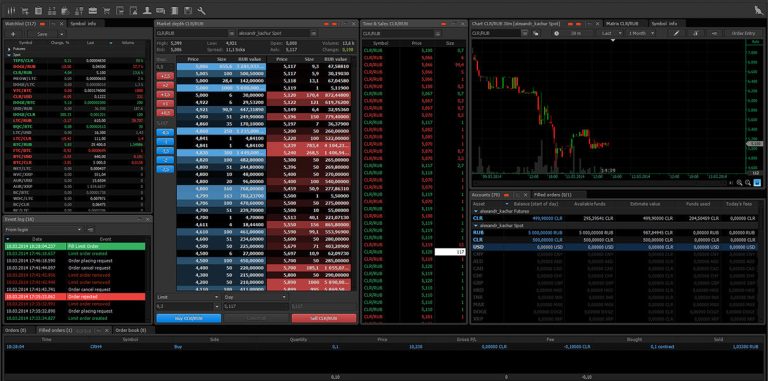The height and width of the screenshot is (381, 768).
Task: Switch to the Order book tab
Action: click(130, 330)
